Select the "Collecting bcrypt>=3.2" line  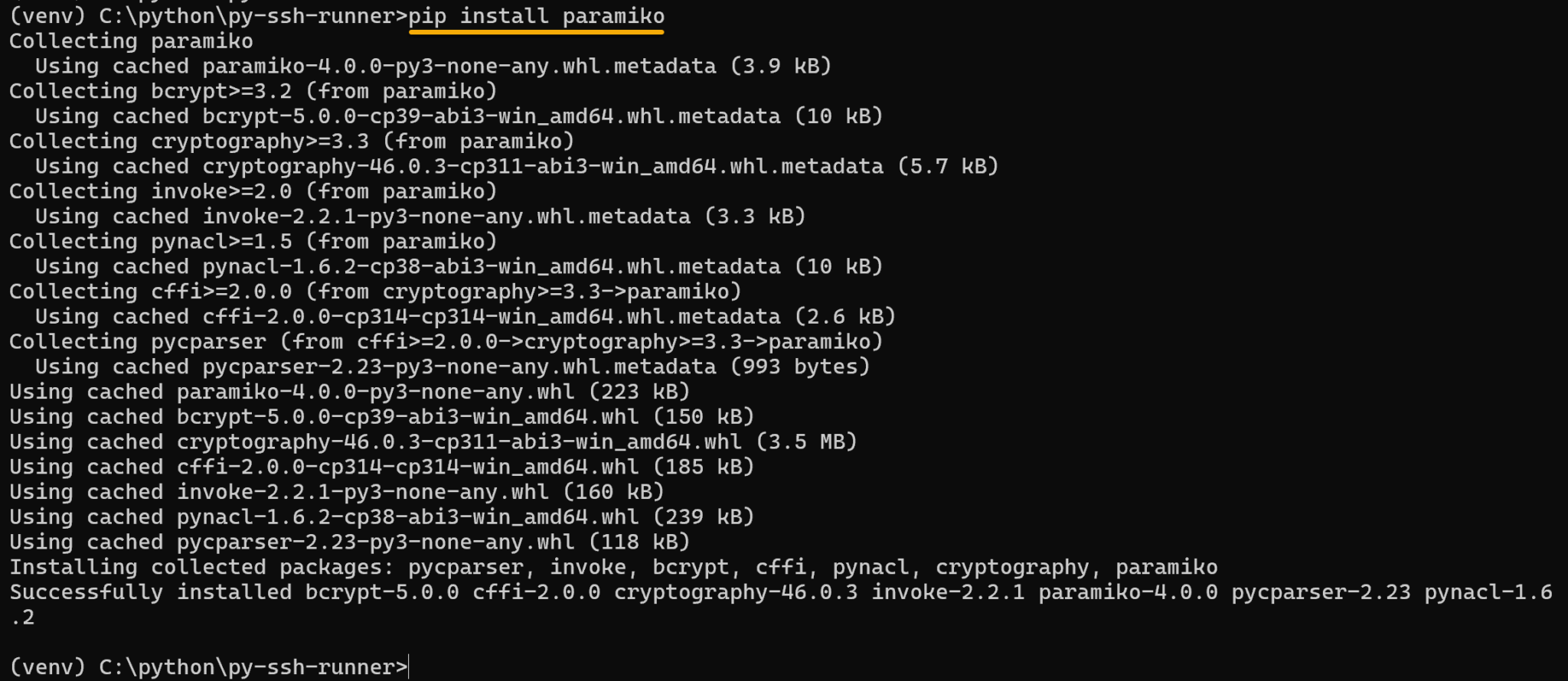(x=253, y=91)
